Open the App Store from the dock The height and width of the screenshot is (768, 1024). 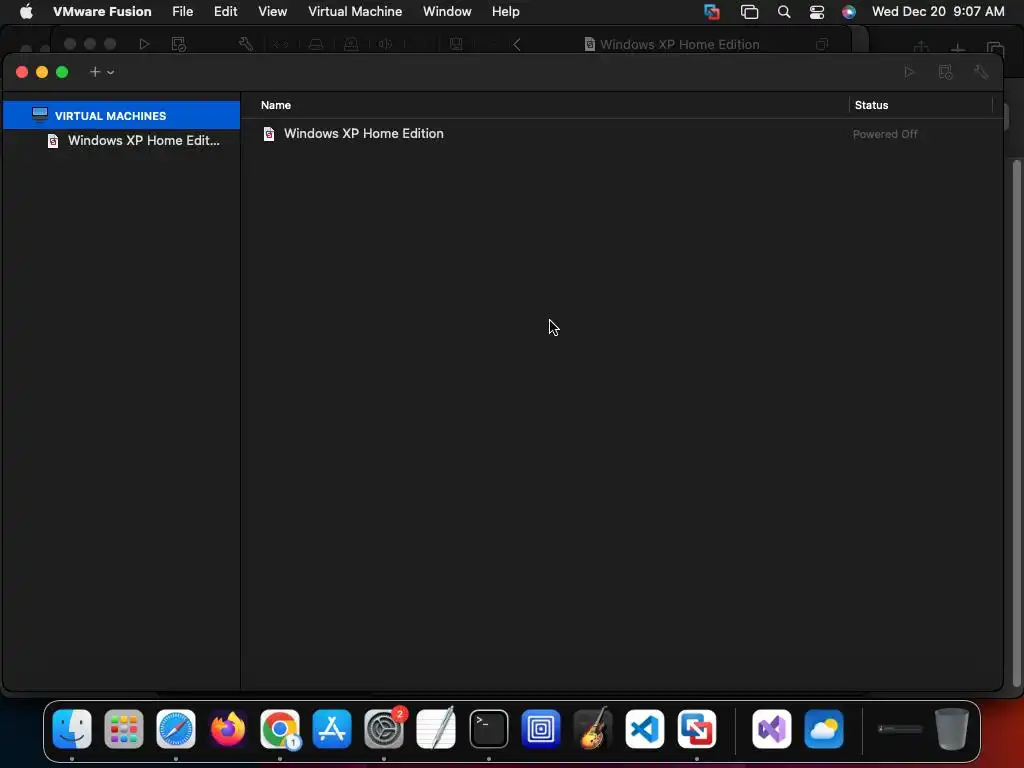tap(332, 729)
